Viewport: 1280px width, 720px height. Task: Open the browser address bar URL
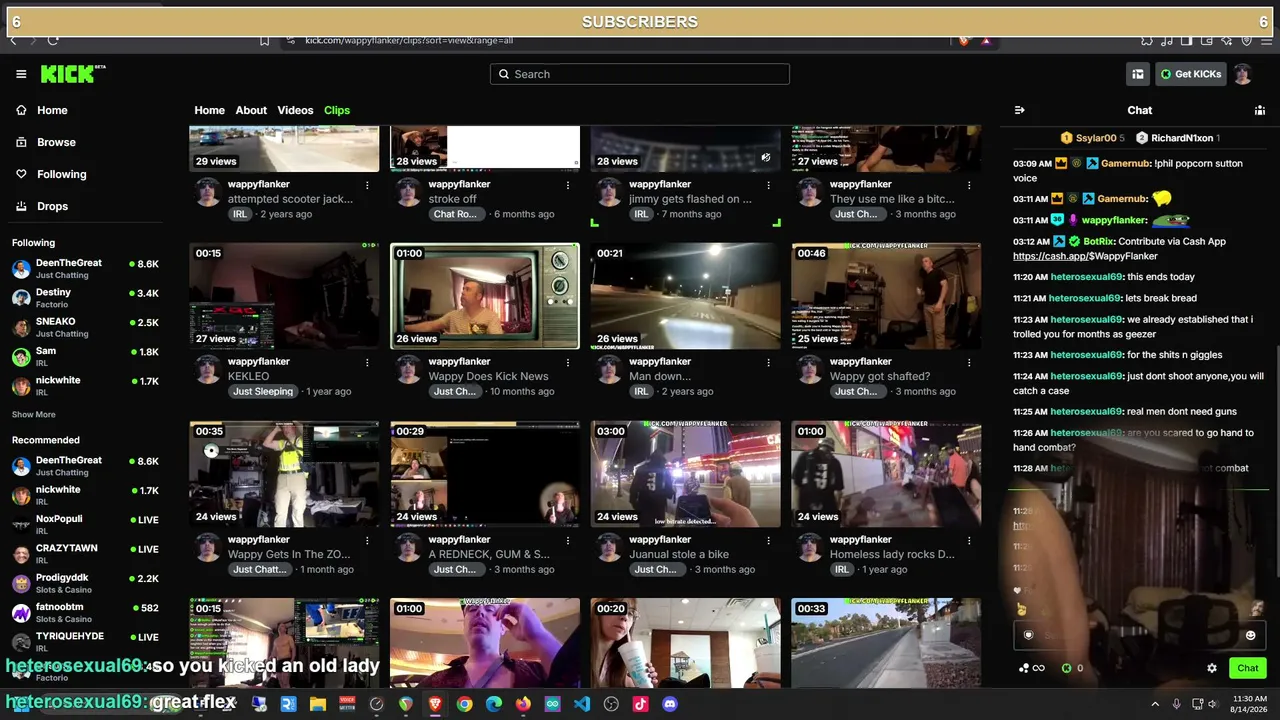pos(409,41)
